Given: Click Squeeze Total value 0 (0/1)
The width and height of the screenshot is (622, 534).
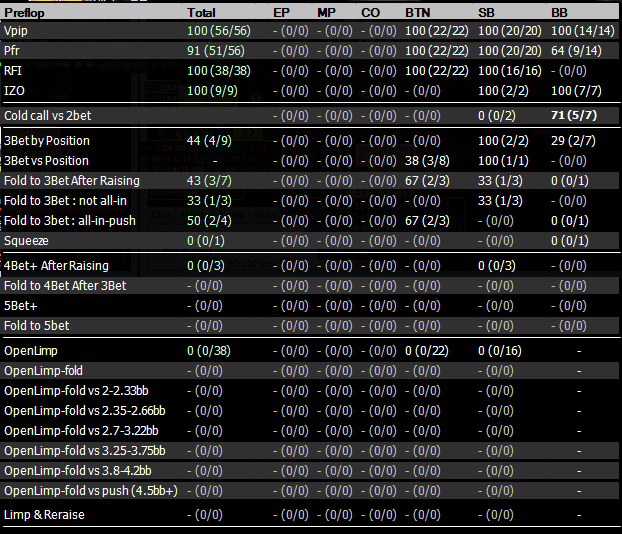Looking at the screenshot, I should coord(206,241).
